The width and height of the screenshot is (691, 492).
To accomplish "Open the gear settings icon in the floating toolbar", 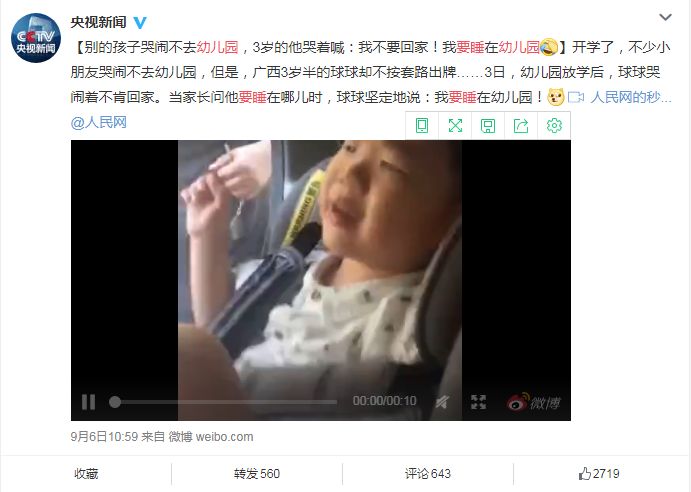I will coord(554,126).
